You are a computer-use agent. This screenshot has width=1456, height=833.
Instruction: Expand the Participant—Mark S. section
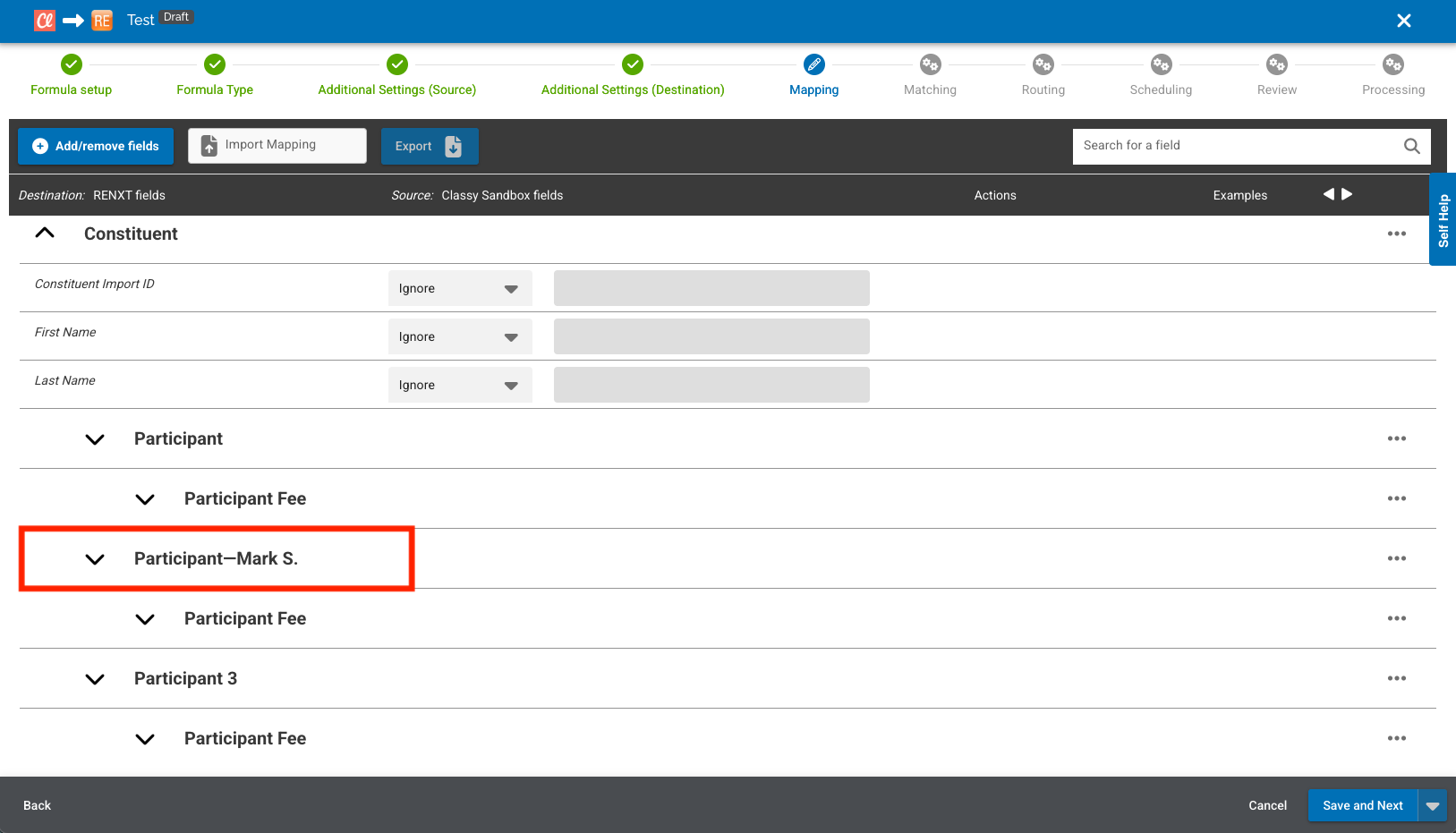pyautogui.click(x=95, y=559)
